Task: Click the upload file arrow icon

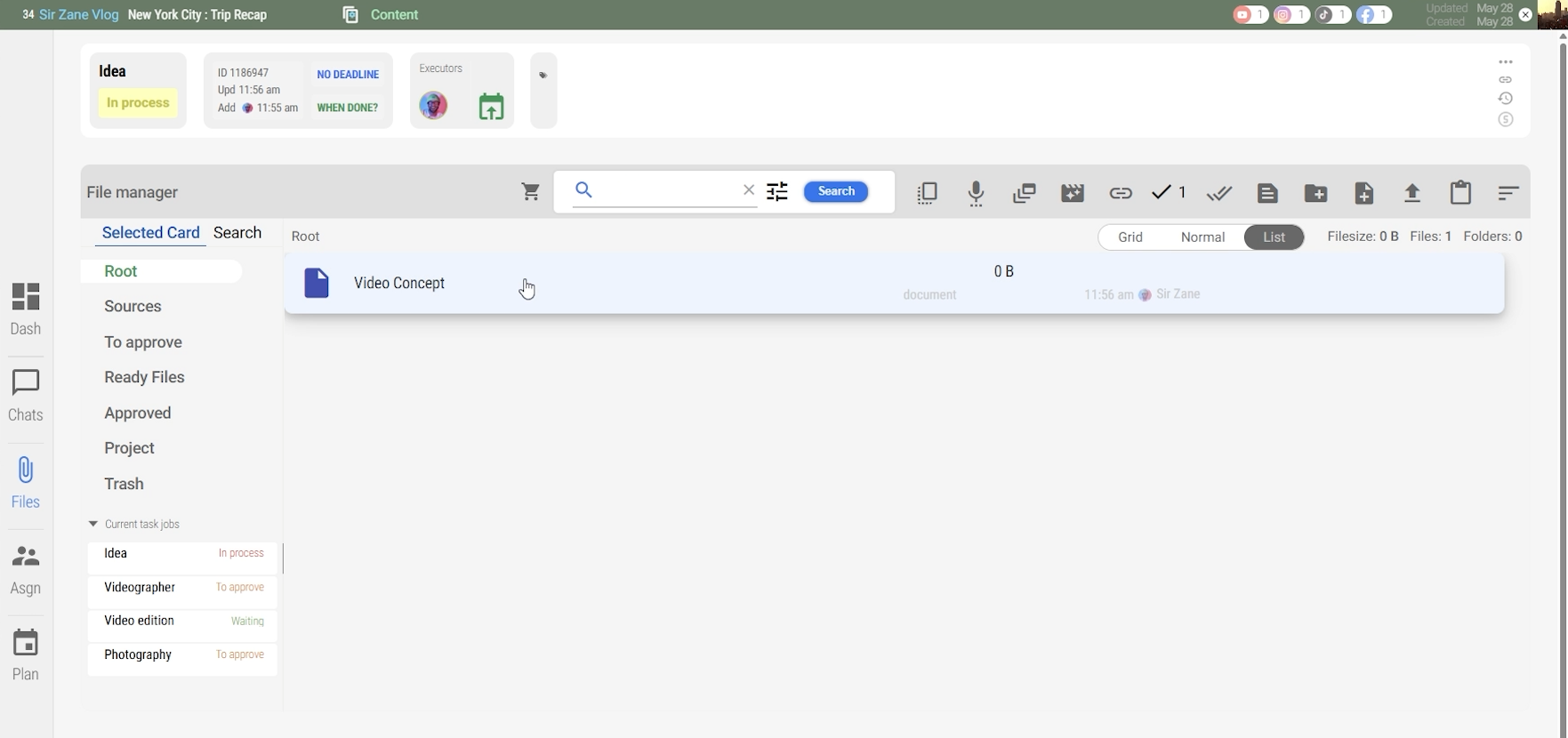Action: point(1411,193)
